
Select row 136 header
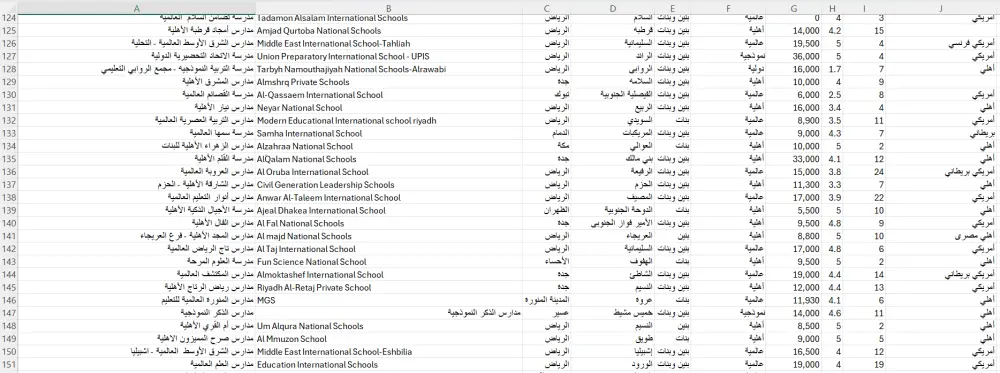point(9,172)
